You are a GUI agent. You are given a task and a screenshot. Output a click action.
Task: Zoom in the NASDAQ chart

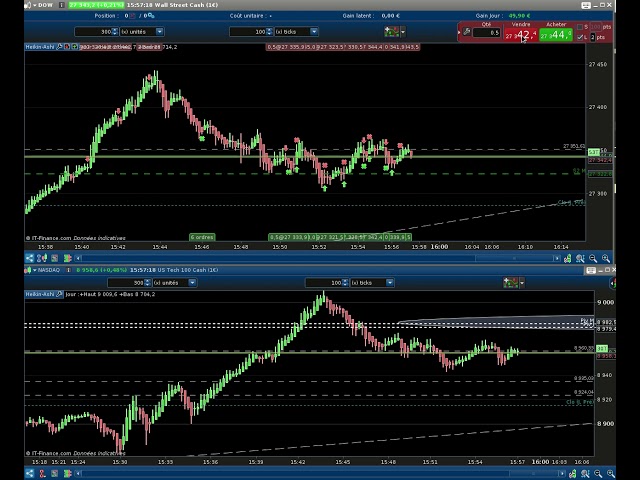611,474
